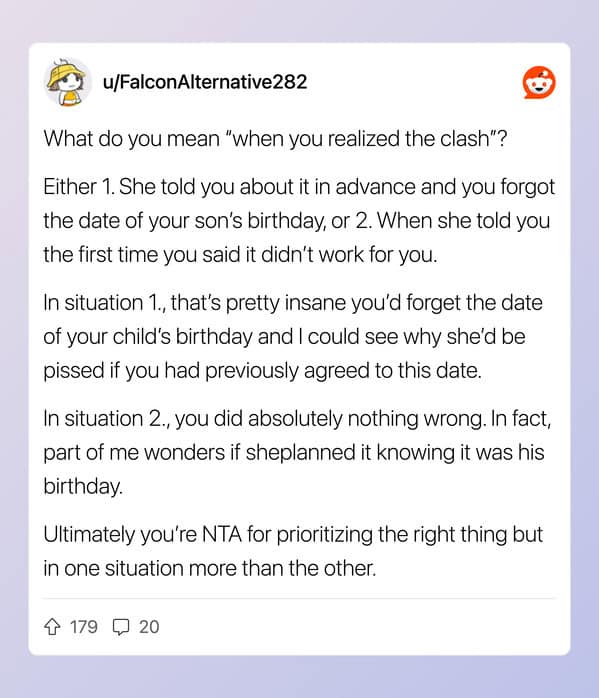Click the line "of your child's birthday and"
Screen dimensions: 599x698
[x=284, y=337]
